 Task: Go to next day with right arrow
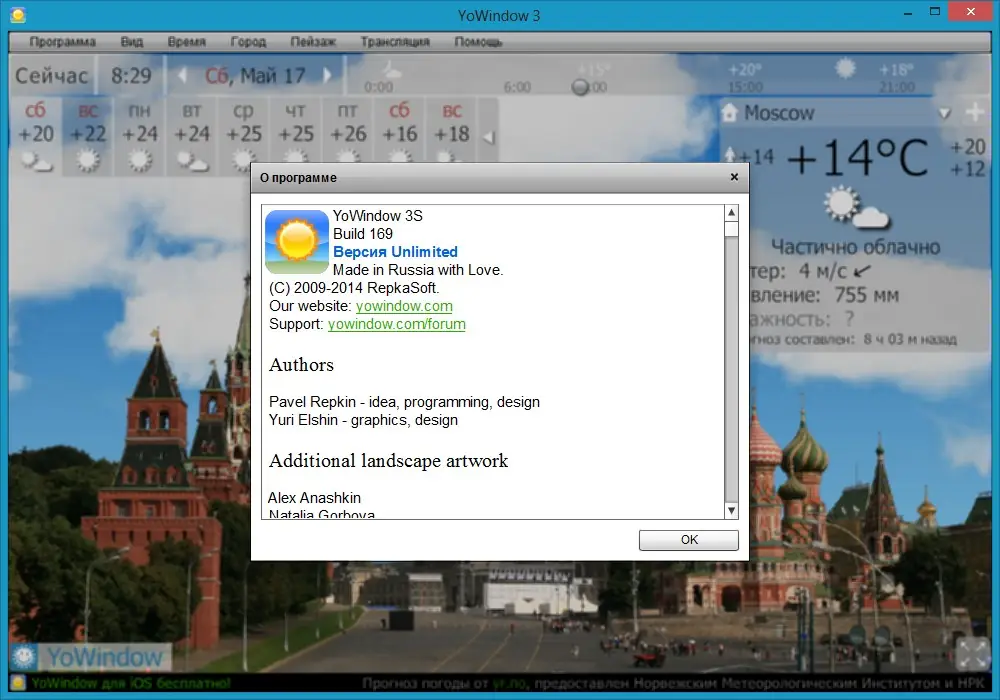coord(327,75)
